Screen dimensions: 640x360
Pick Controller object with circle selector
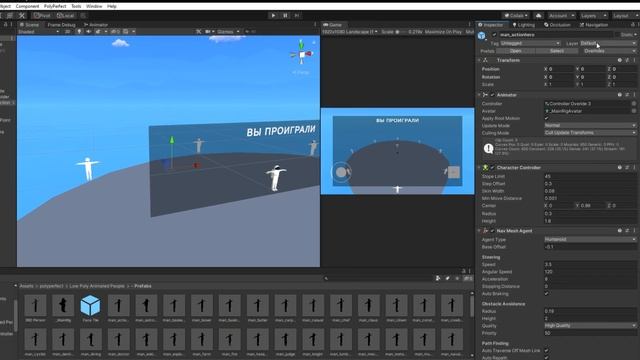point(633,104)
